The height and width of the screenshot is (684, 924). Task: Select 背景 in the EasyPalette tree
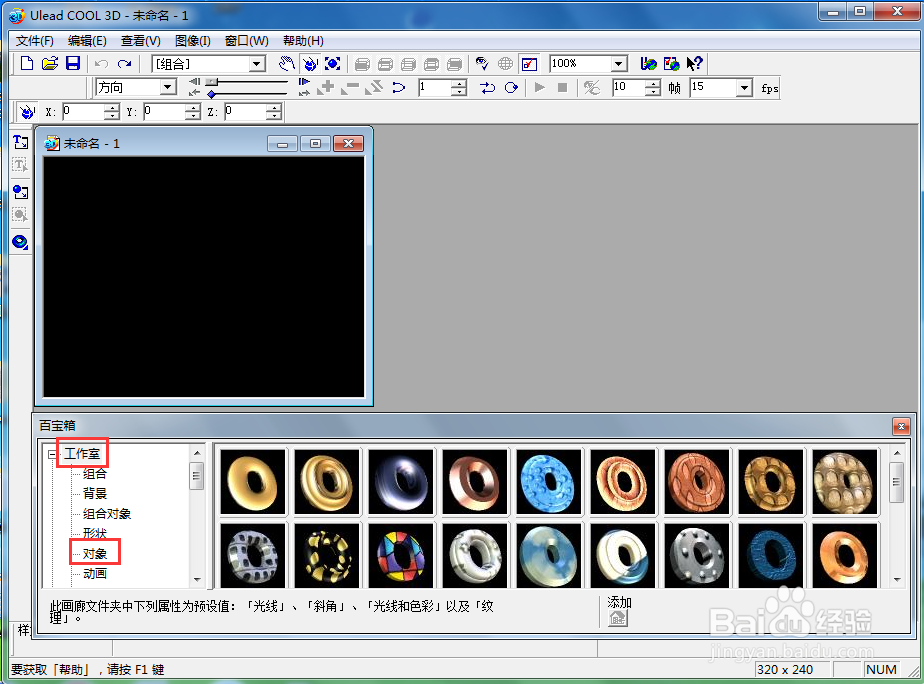point(95,494)
